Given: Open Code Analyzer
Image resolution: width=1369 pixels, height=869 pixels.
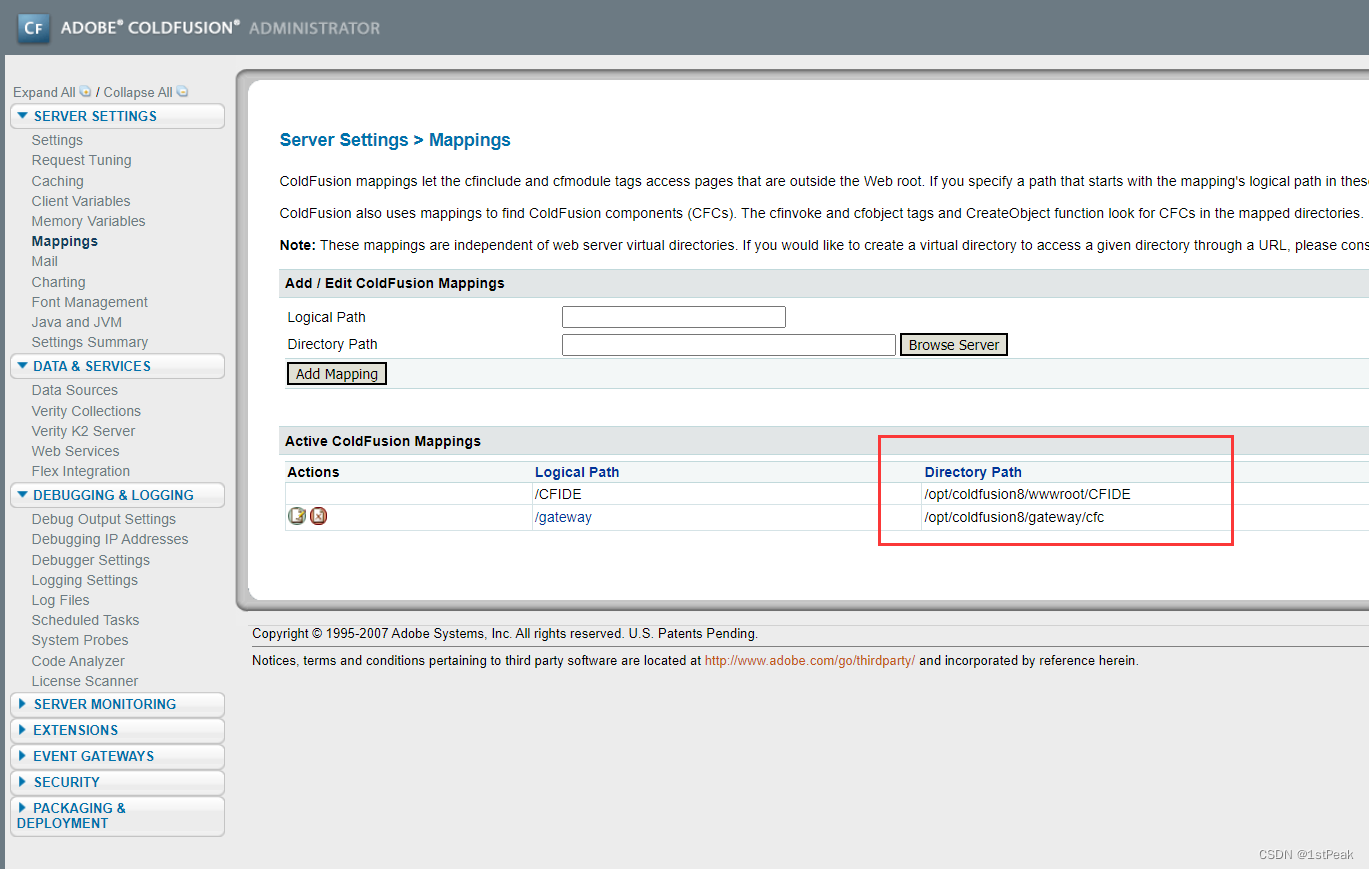Looking at the screenshot, I should point(78,661).
